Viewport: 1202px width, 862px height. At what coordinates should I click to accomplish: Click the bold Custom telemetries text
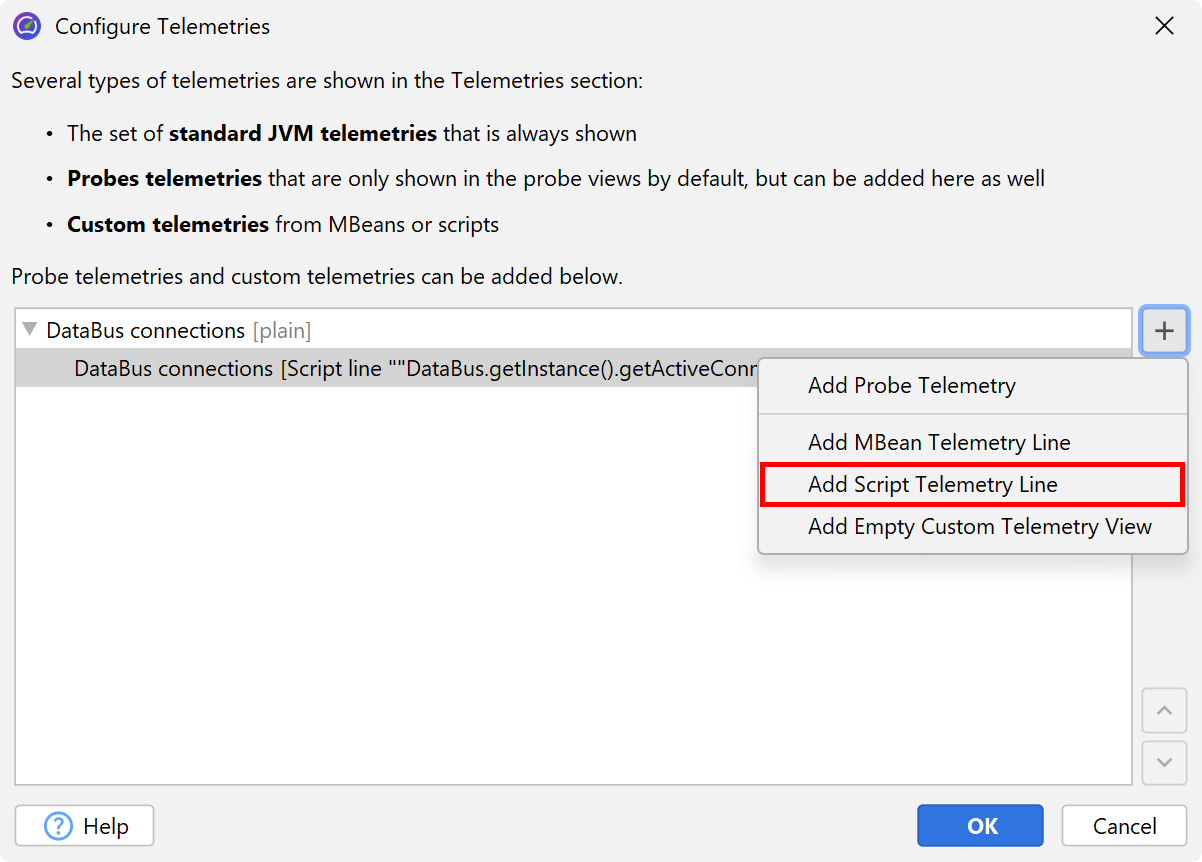(x=168, y=225)
